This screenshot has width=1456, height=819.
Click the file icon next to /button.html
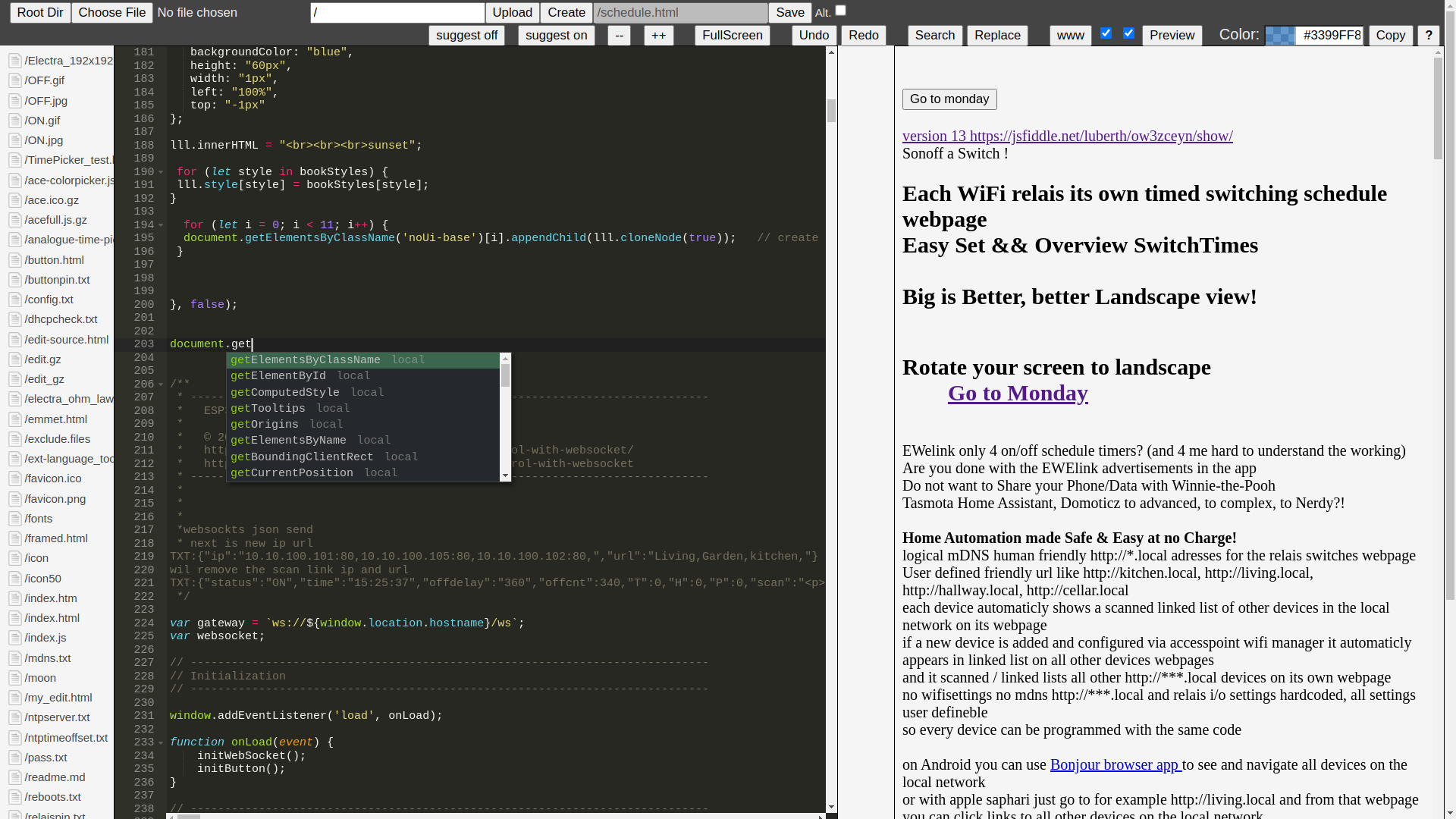(x=14, y=260)
